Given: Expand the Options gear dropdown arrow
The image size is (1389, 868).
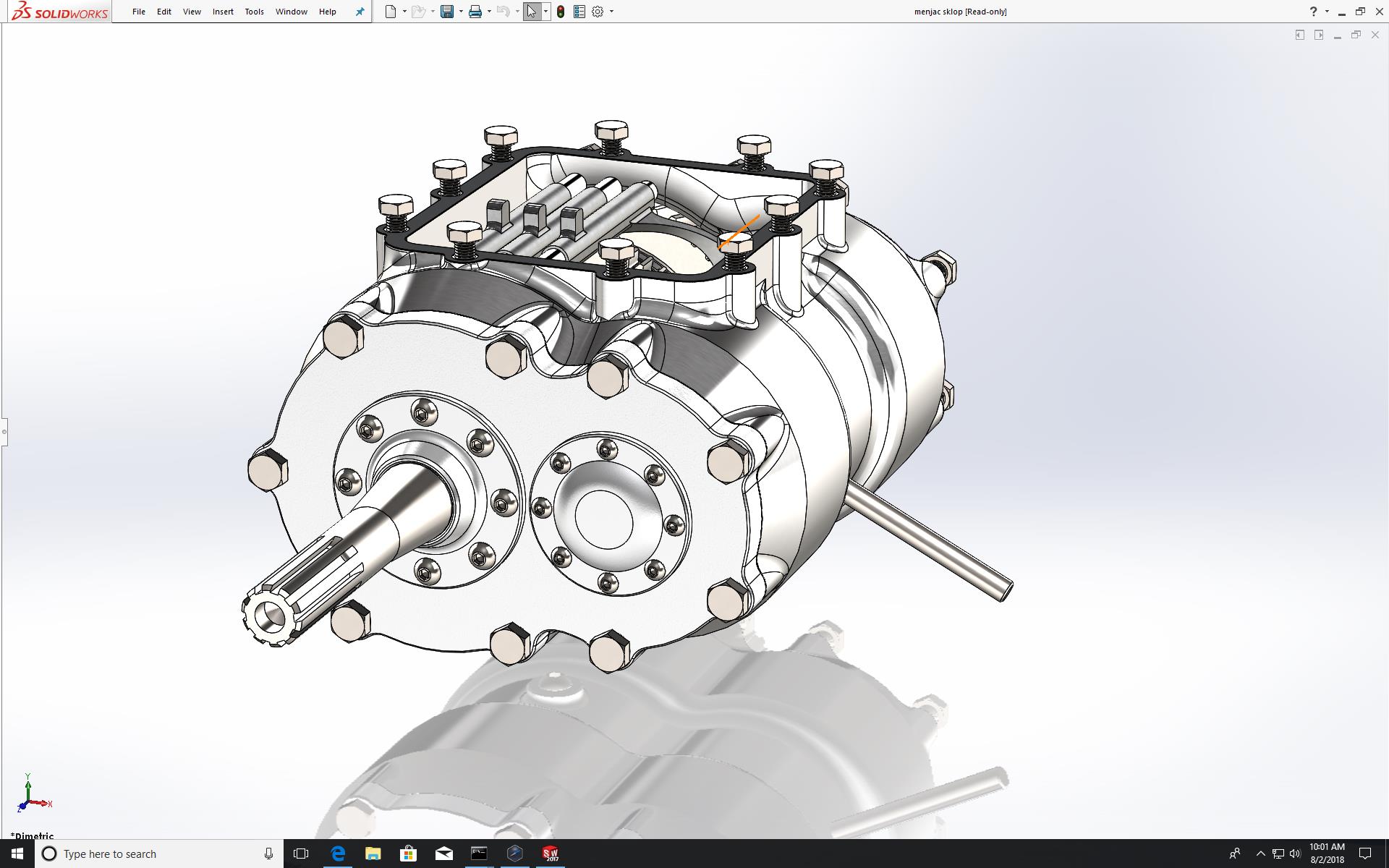Looking at the screenshot, I should click(611, 12).
